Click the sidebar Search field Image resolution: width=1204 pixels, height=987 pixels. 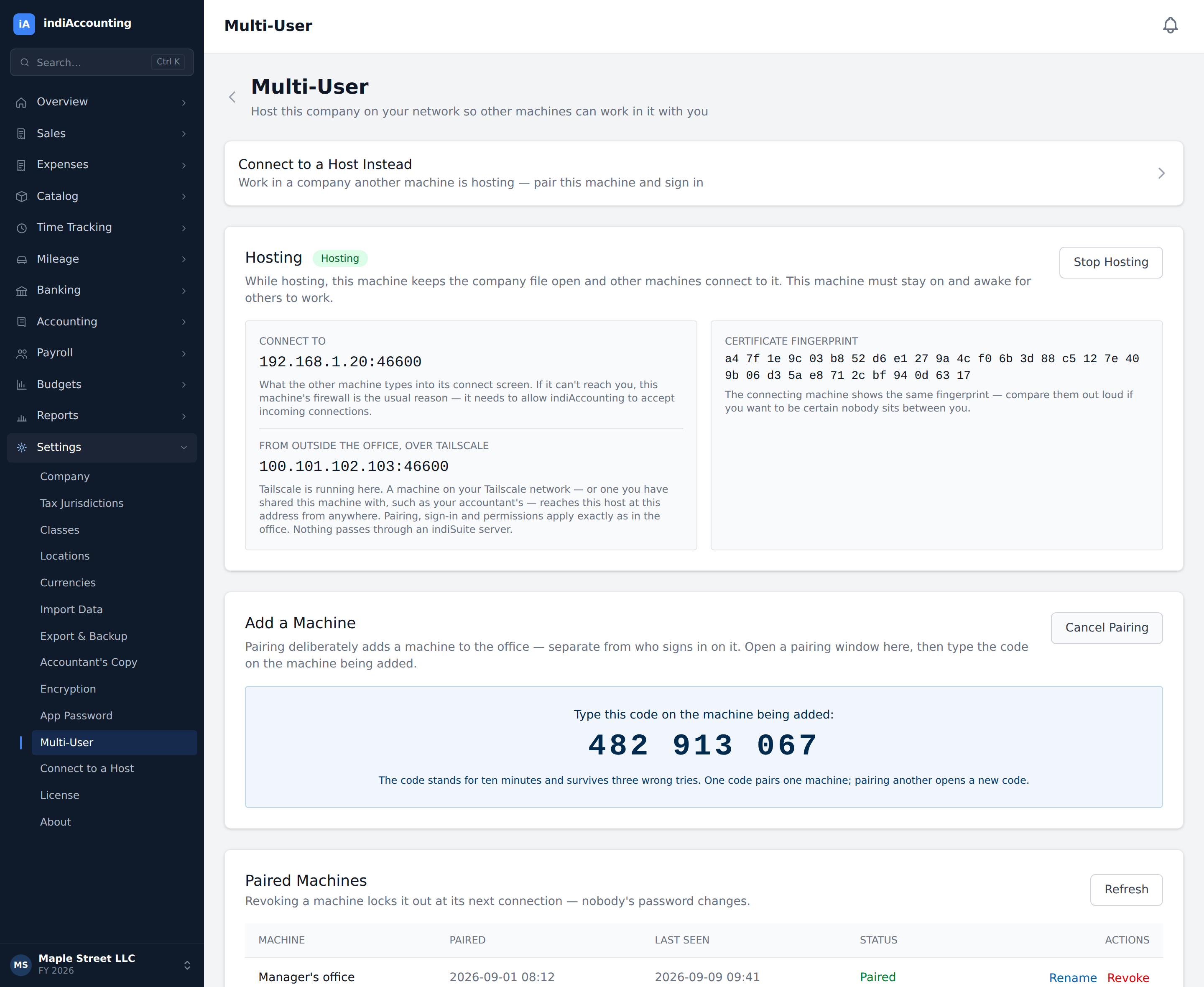coord(102,62)
